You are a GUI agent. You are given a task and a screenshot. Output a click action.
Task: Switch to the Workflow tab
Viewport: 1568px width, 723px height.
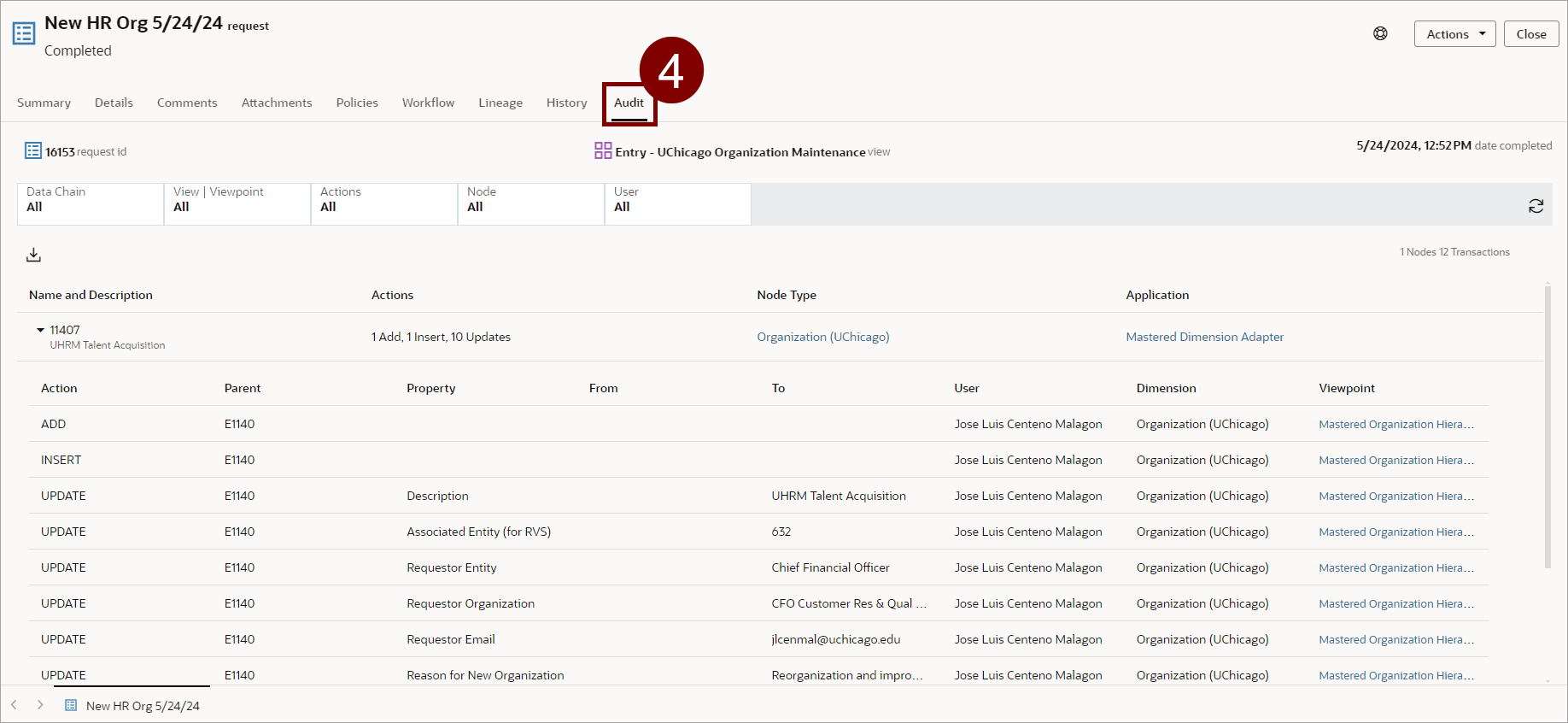tap(428, 103)
